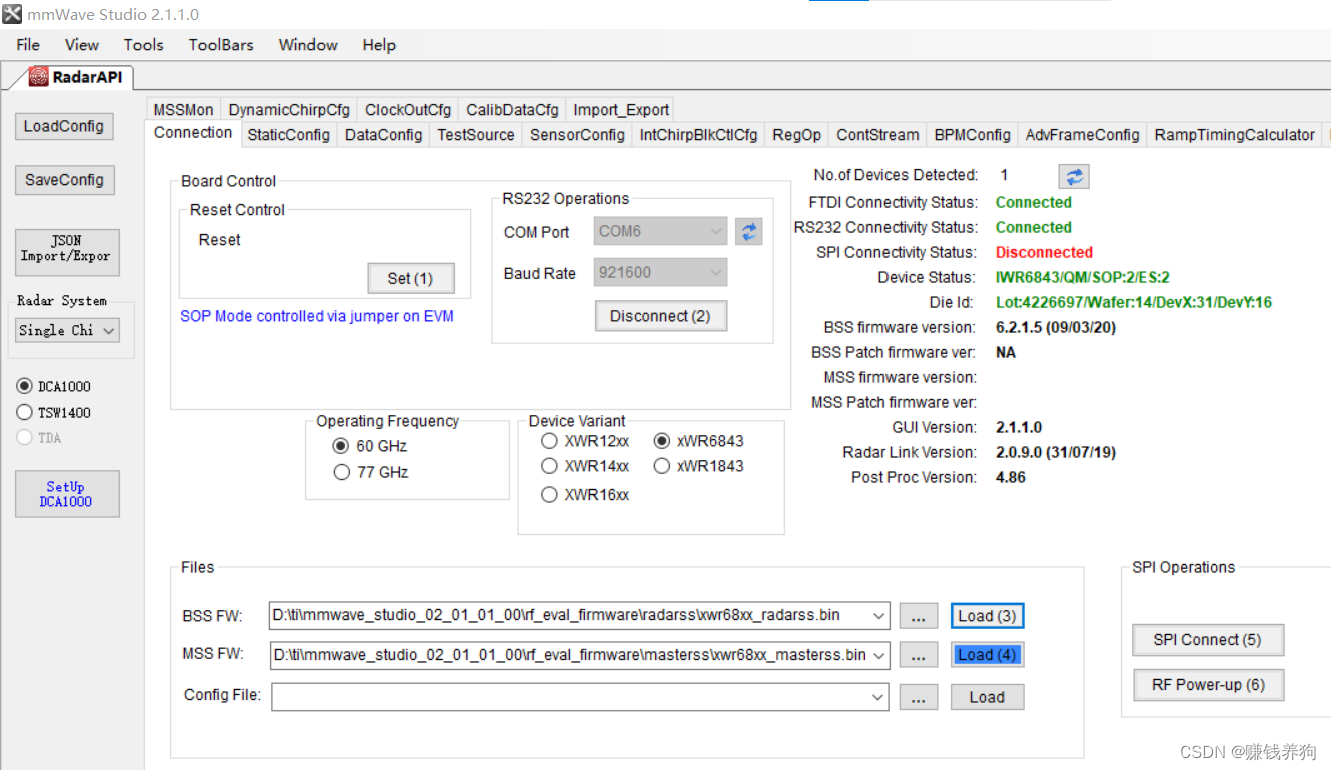Viewport: 1331px width, 770px height.
Task: Click the mmWave Studio title bar icon
Action: (x=11, y=14)
